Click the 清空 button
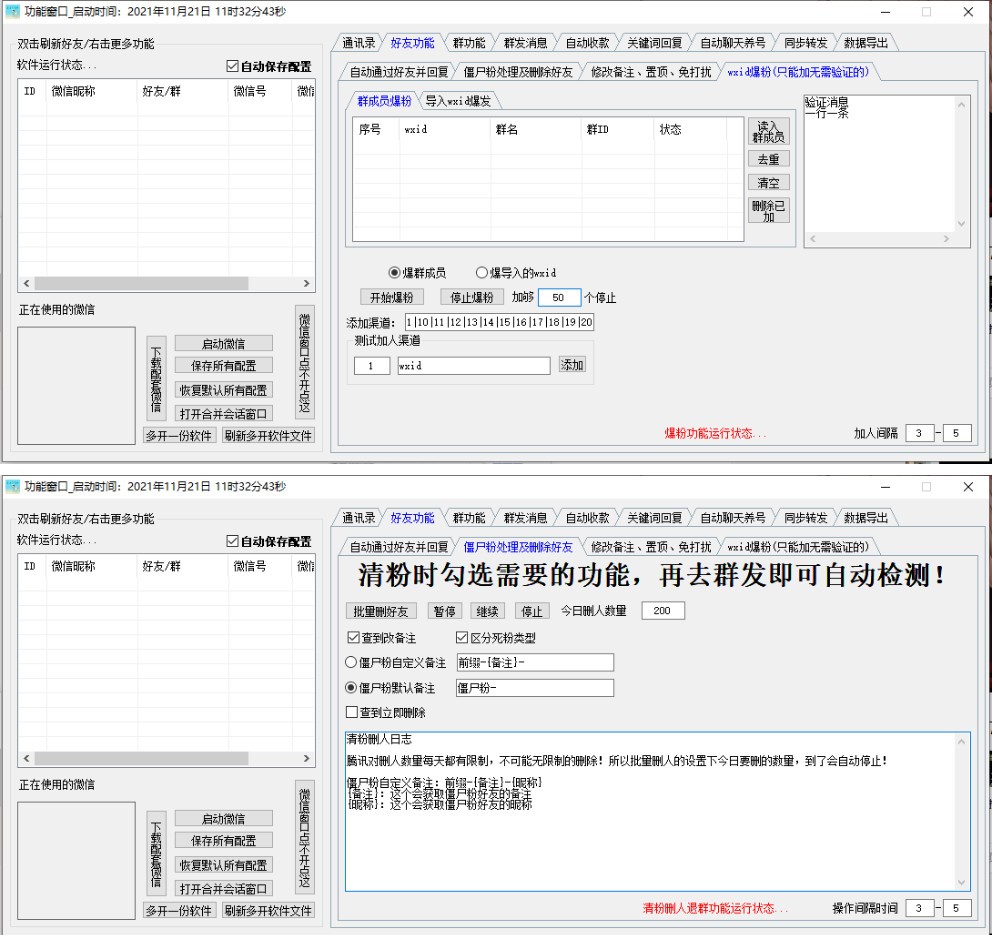 point(768,183)
